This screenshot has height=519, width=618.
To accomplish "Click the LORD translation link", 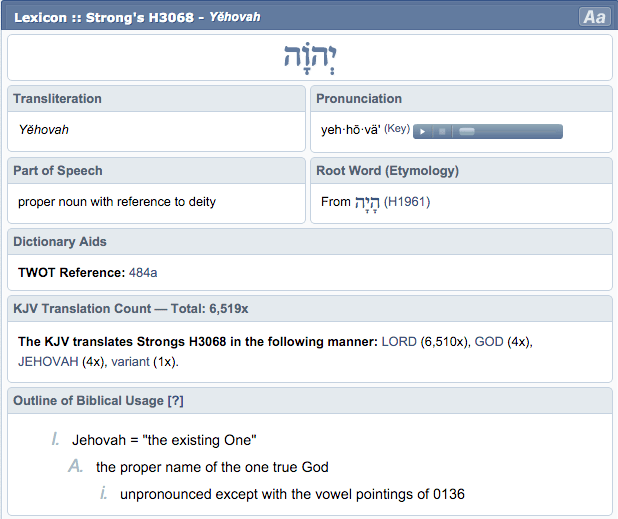I will pyautogui.click(x=399, y=341).
